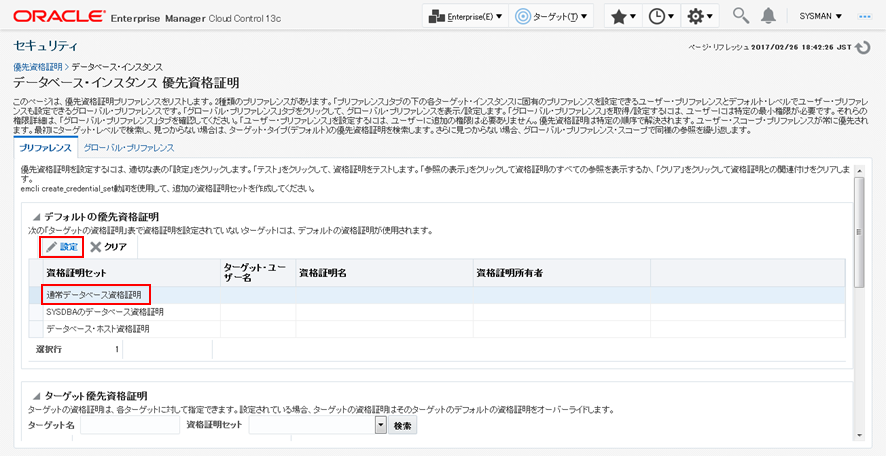The image size is (886, 456).
Task: Collapse the ターゲット優先資格証明 section
Action: coord(37,395)
